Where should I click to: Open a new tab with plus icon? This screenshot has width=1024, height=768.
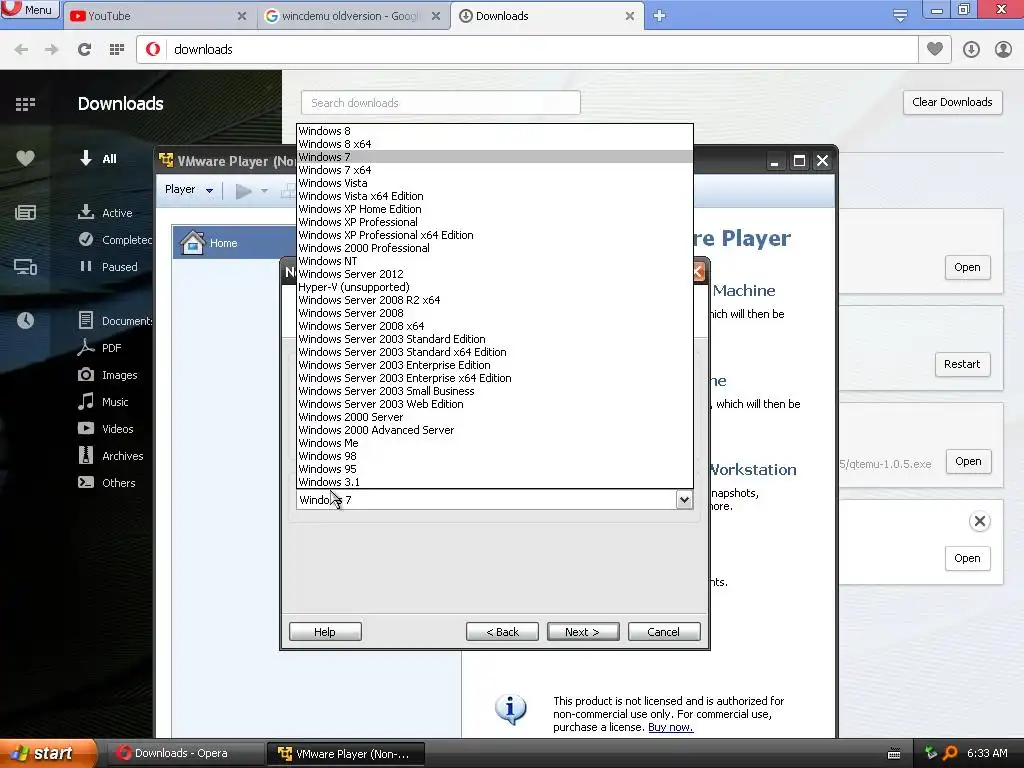660,16
